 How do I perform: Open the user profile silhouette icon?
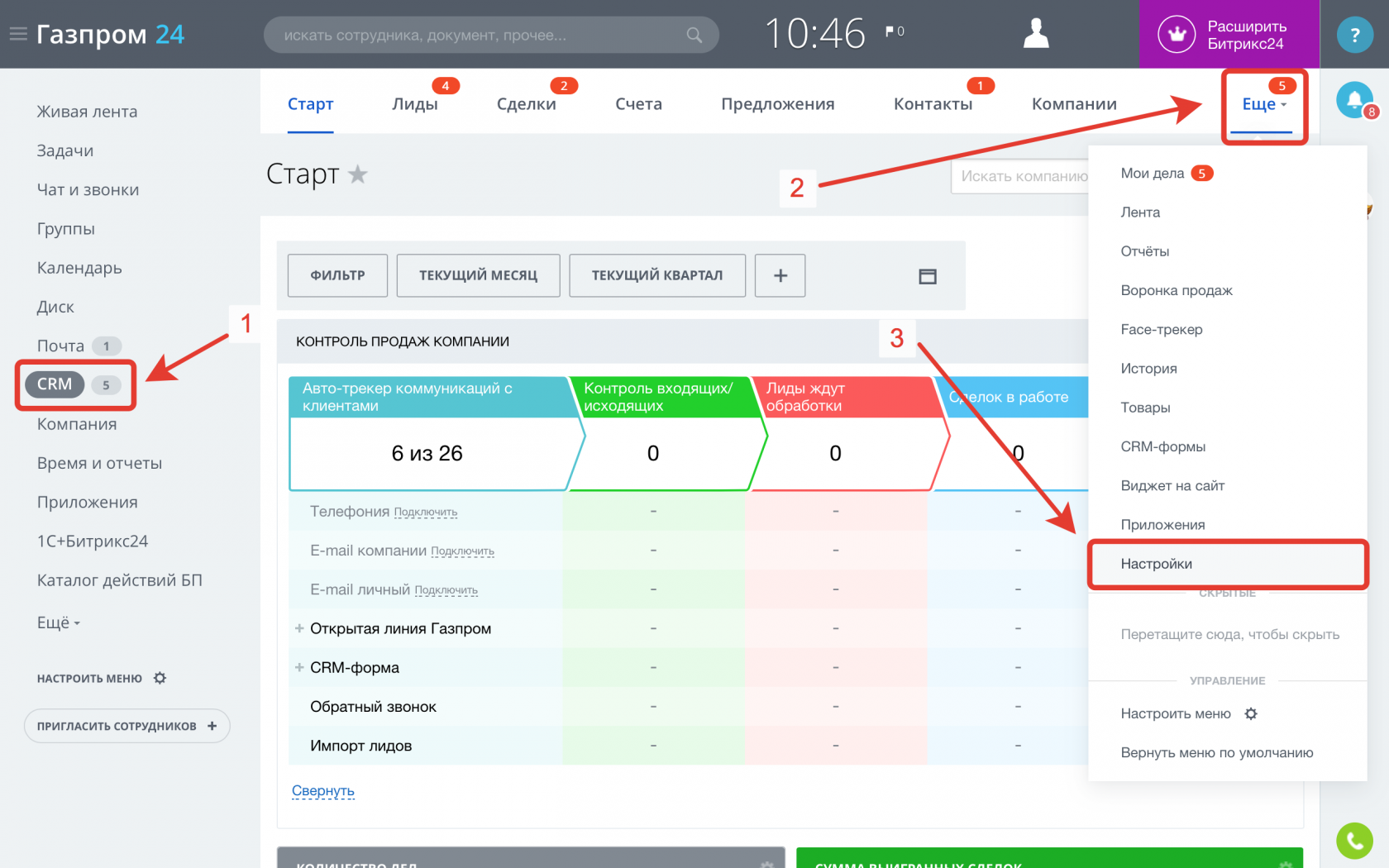coord(1036,34)
